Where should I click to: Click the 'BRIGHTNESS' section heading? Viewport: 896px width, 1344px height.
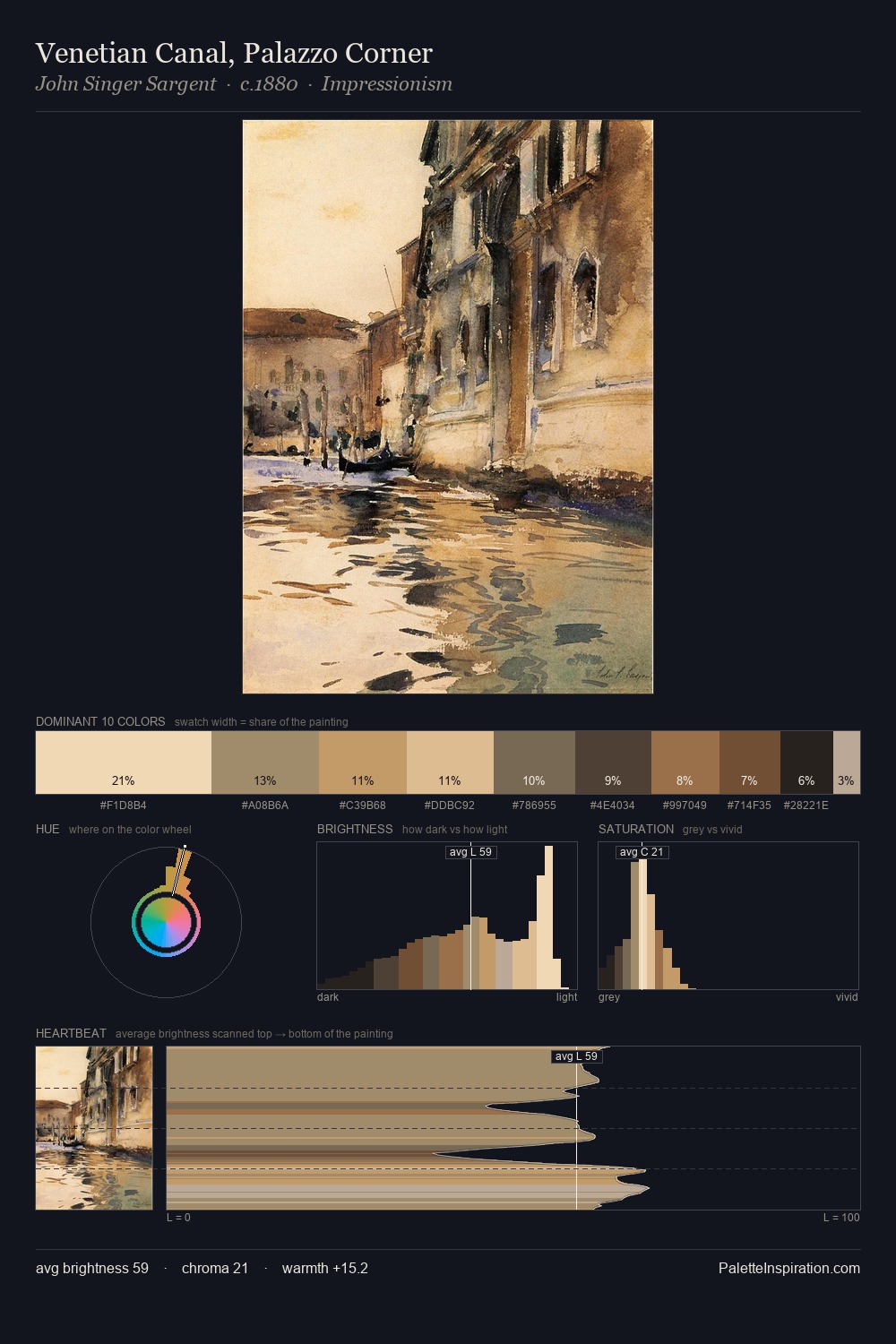(355, 829)
